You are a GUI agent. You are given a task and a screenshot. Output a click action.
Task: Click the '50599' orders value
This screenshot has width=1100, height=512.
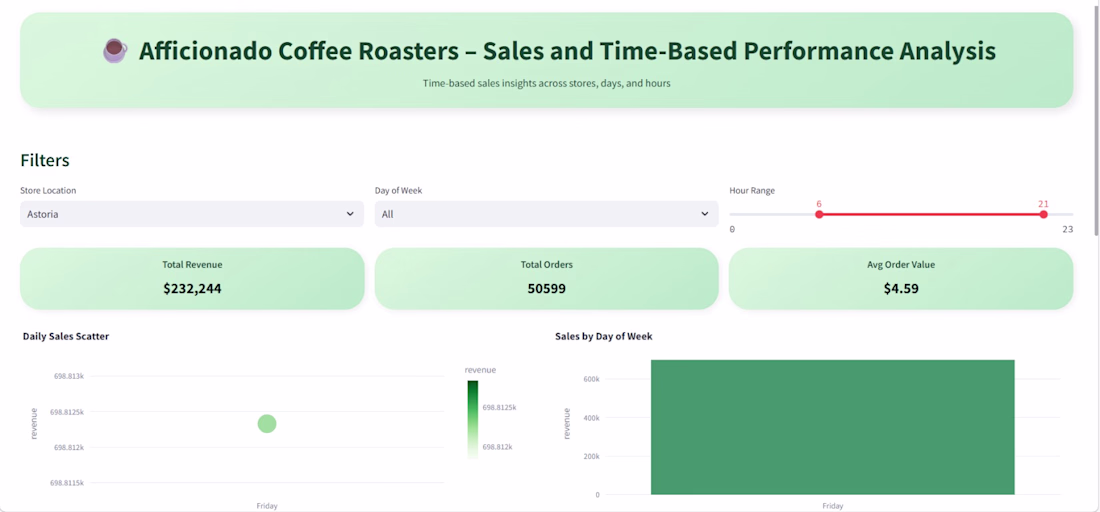[x=546, y=288]
